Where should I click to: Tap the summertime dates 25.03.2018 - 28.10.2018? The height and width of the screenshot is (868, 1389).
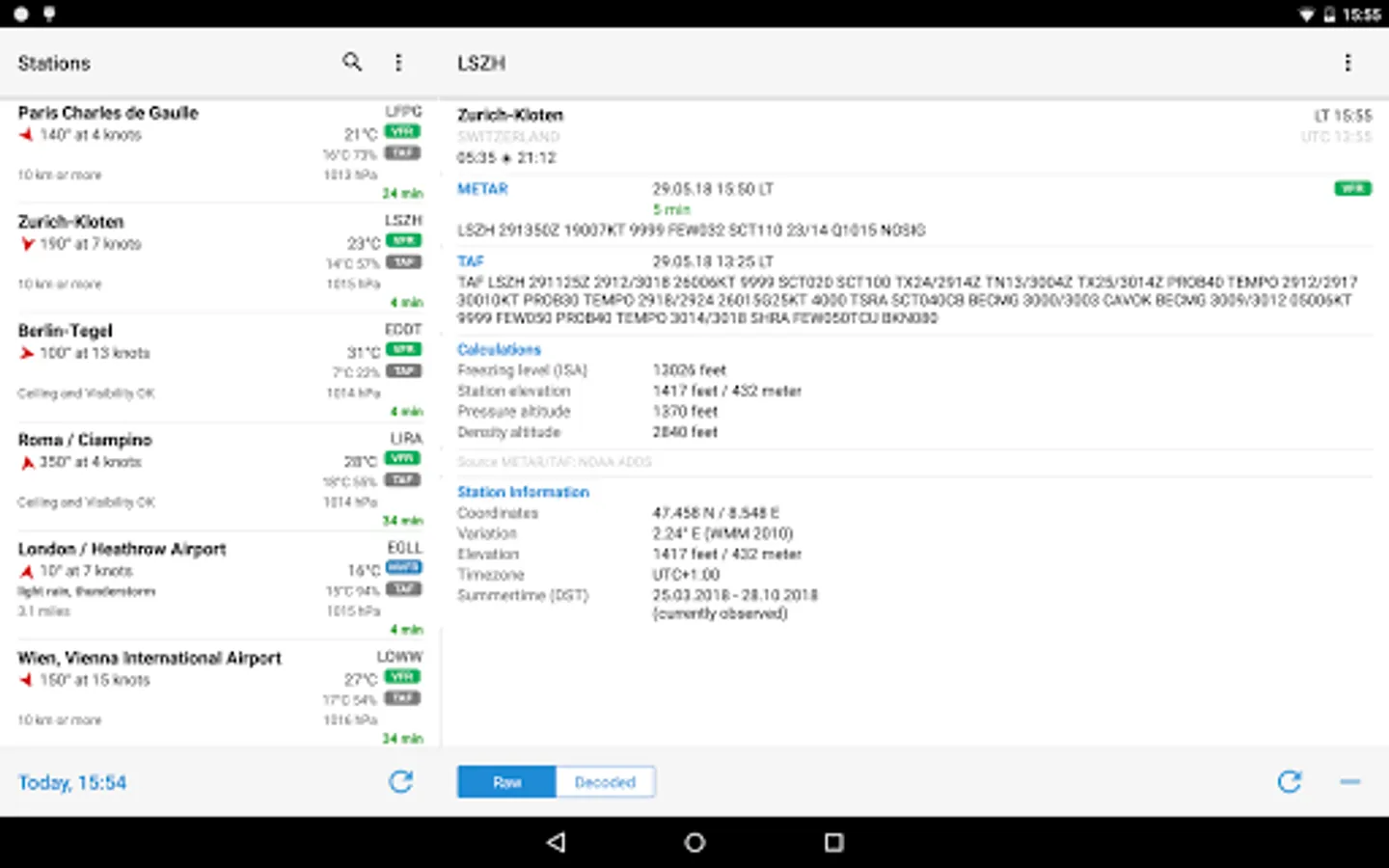point(735,595)
